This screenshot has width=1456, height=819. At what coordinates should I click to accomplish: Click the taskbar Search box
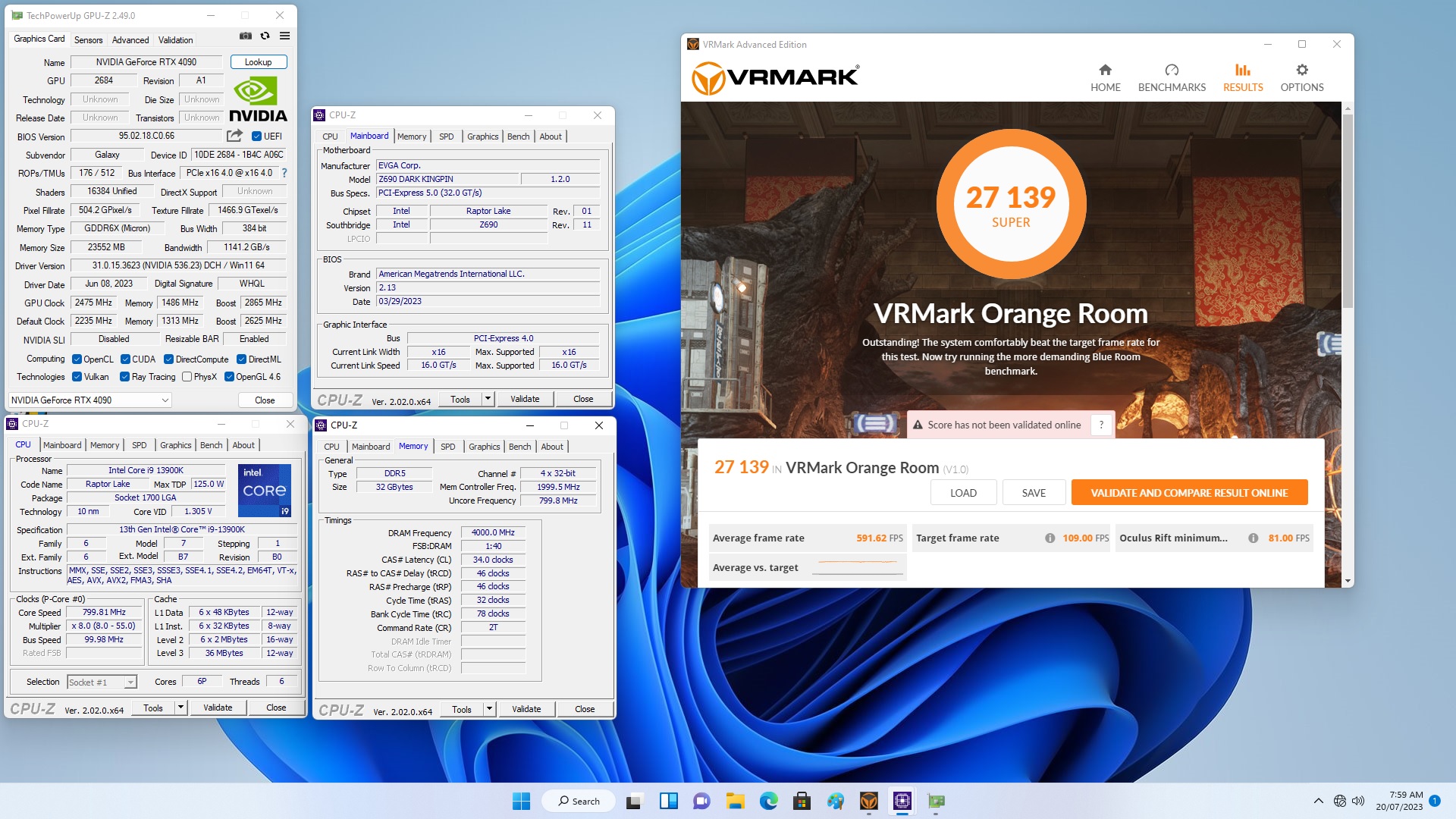tap(578, 801)
